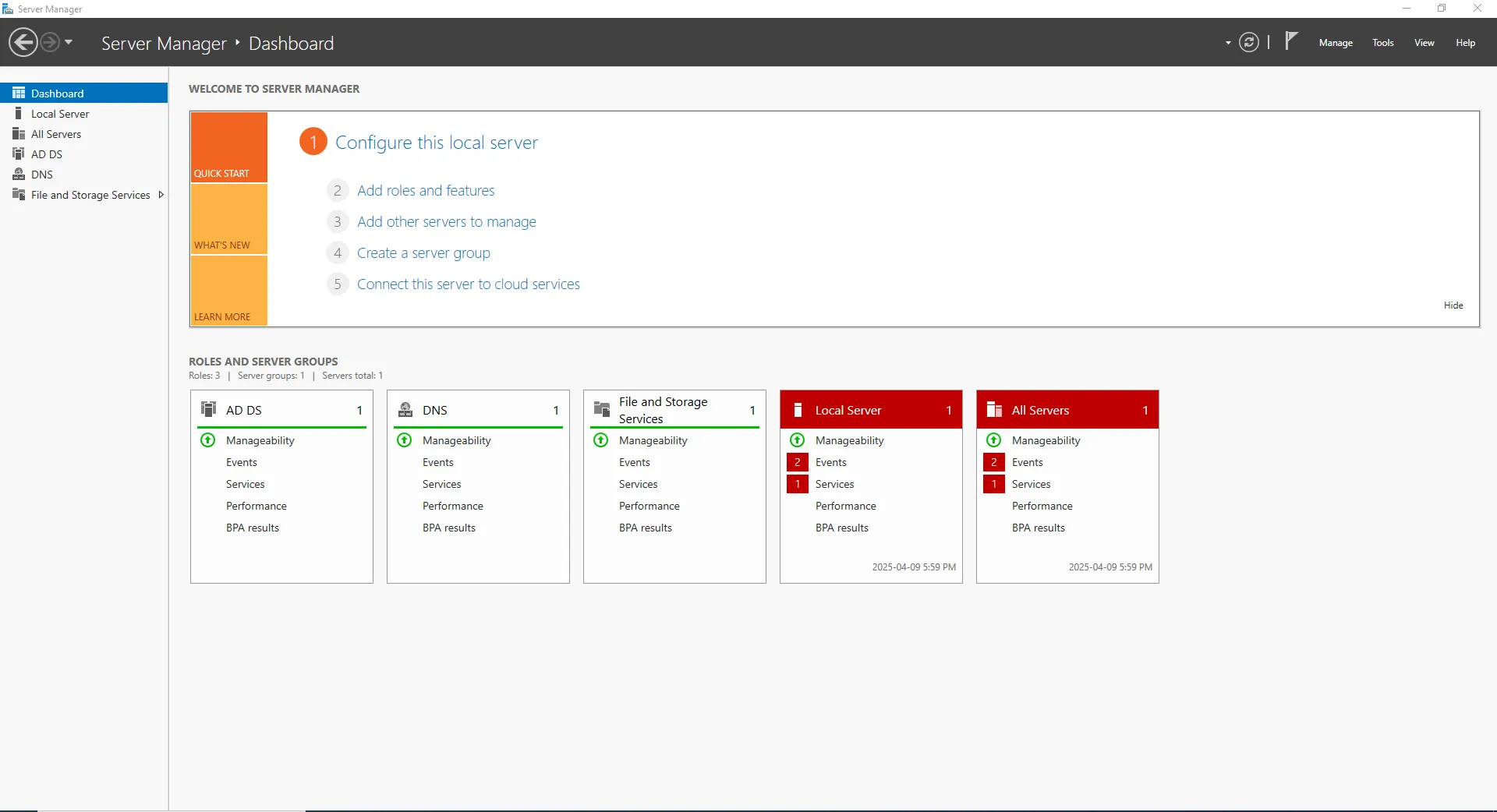1497x812 pixels.
Task: Click Connect this server to cloud services
Action: click(x=469, y=284)
